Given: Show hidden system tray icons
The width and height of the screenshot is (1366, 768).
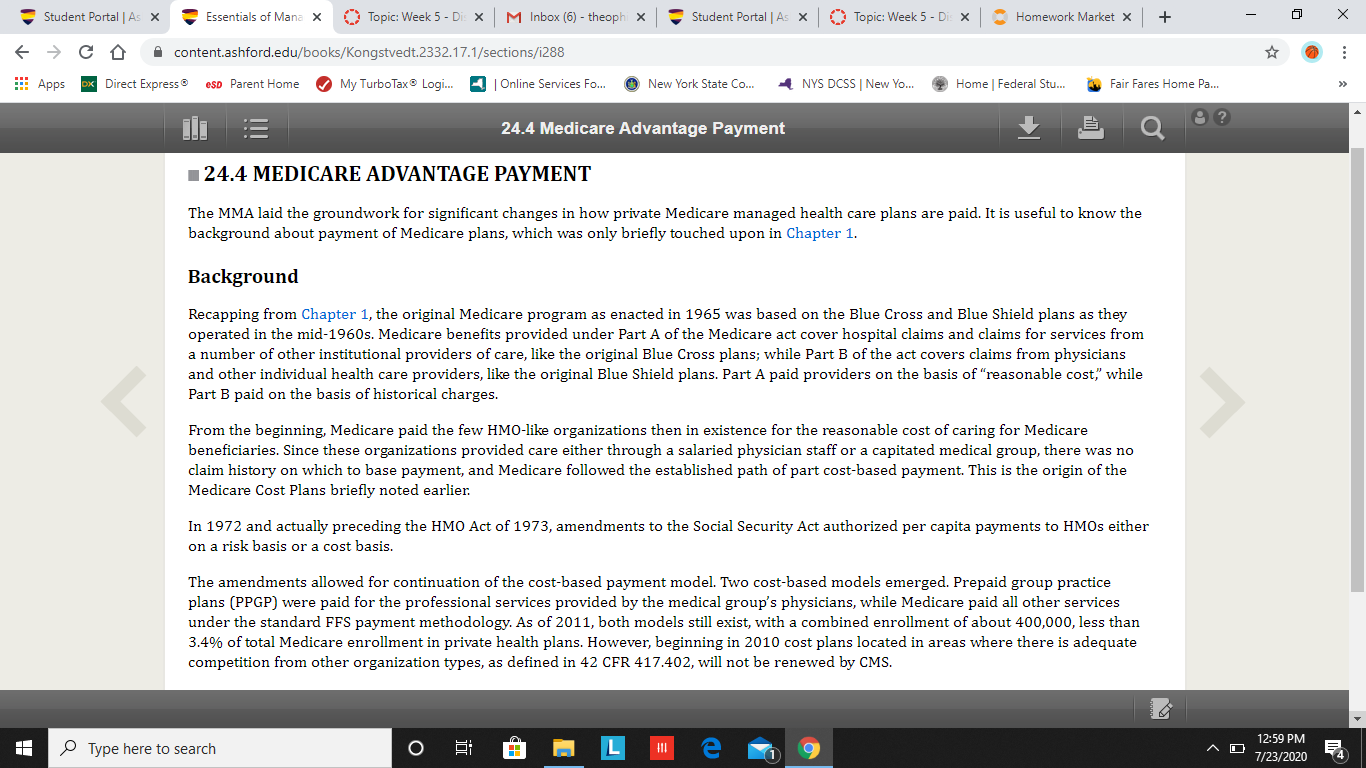Looking at the screenshot, I should pyautogui.click(x=1213, y=748).
